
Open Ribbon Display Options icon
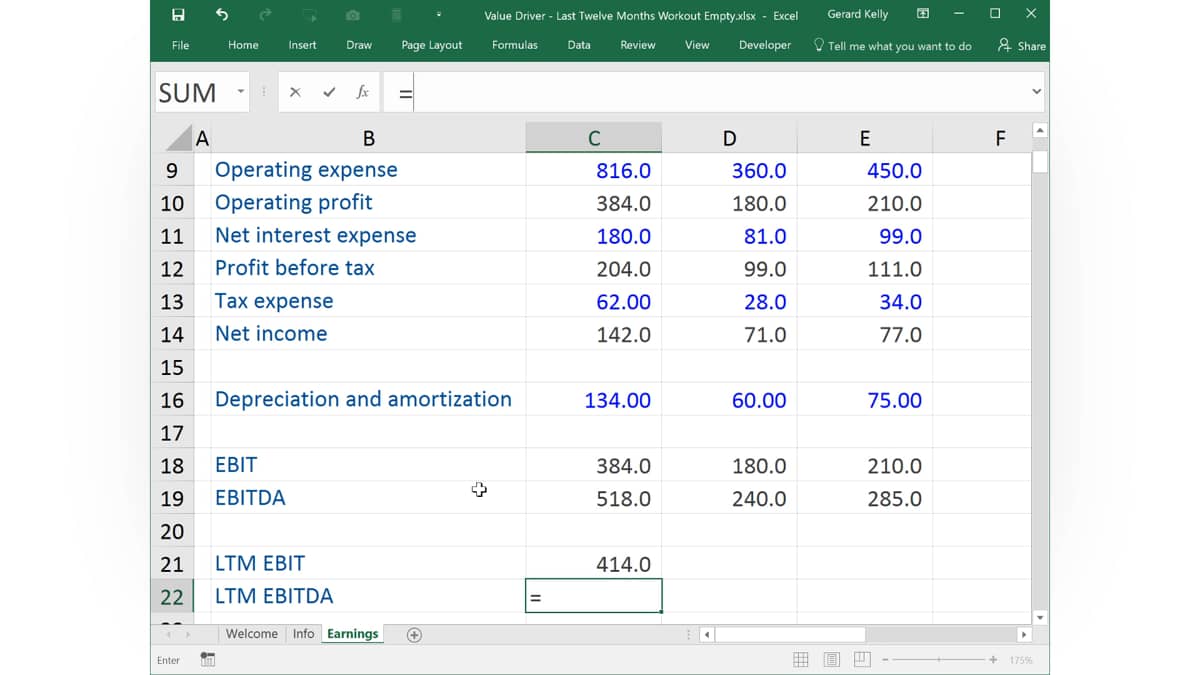click(923, 14)
